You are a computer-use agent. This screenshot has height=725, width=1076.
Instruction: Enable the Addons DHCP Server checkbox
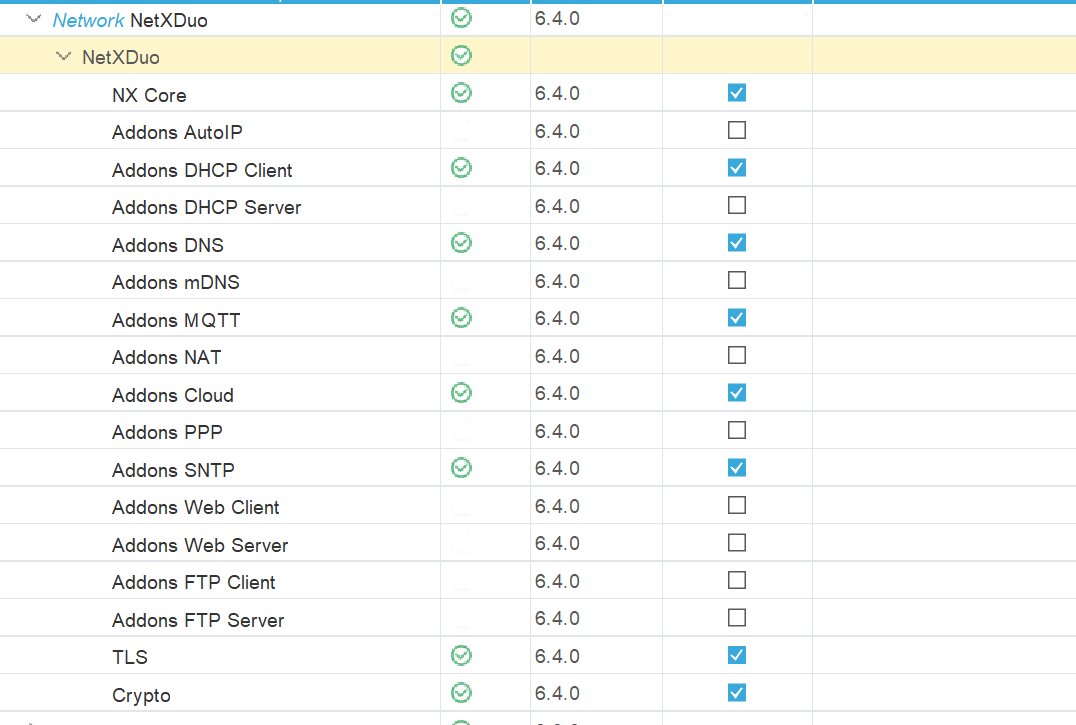(736, 204)
